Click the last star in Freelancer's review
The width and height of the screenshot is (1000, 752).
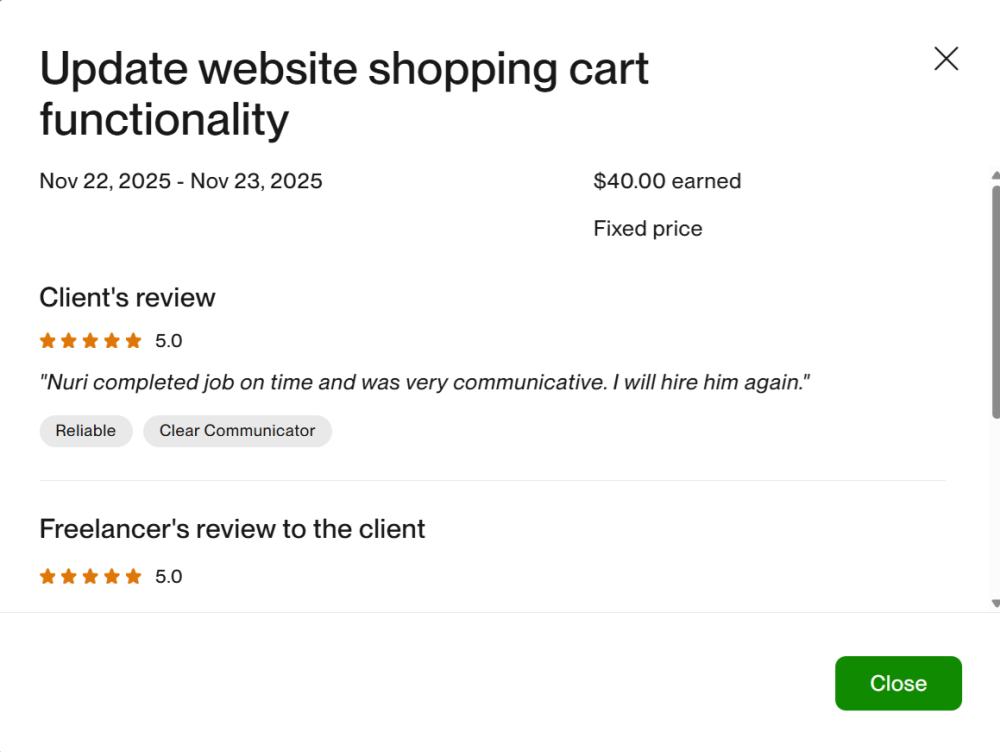pos(133,577)
